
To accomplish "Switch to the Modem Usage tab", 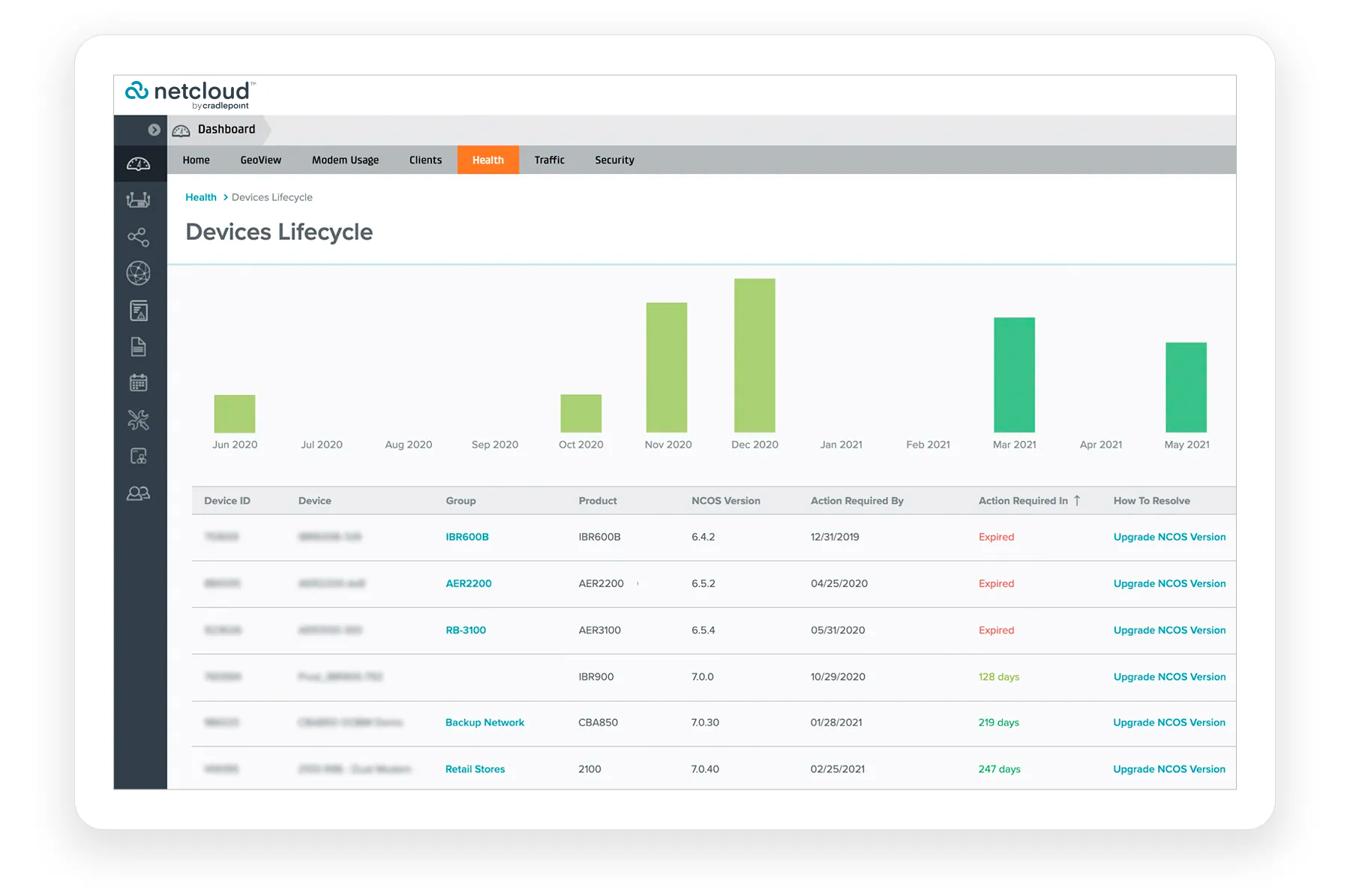I will pos(345,160).
